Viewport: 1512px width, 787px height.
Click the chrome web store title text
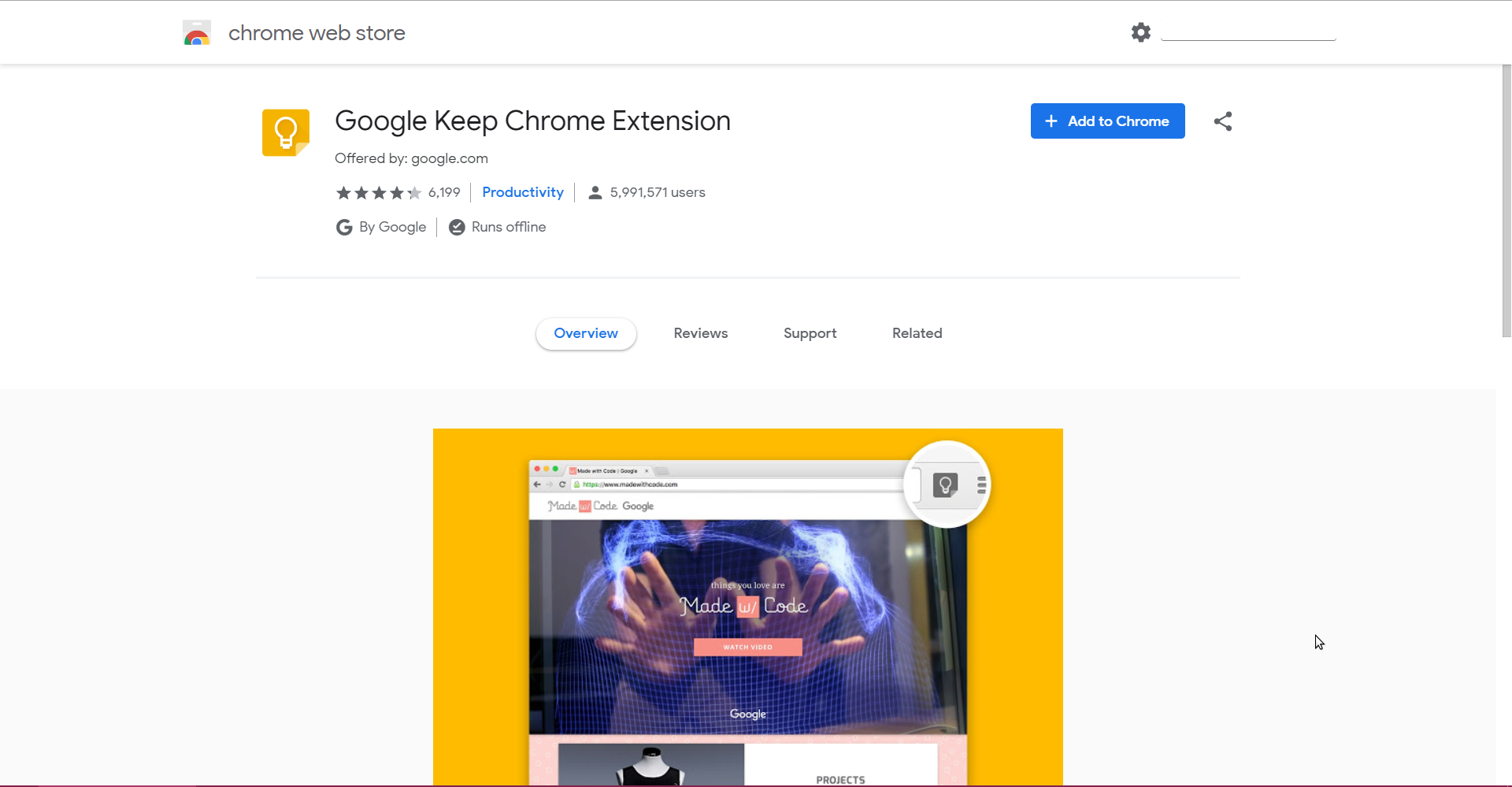click(x=317, y=33)
